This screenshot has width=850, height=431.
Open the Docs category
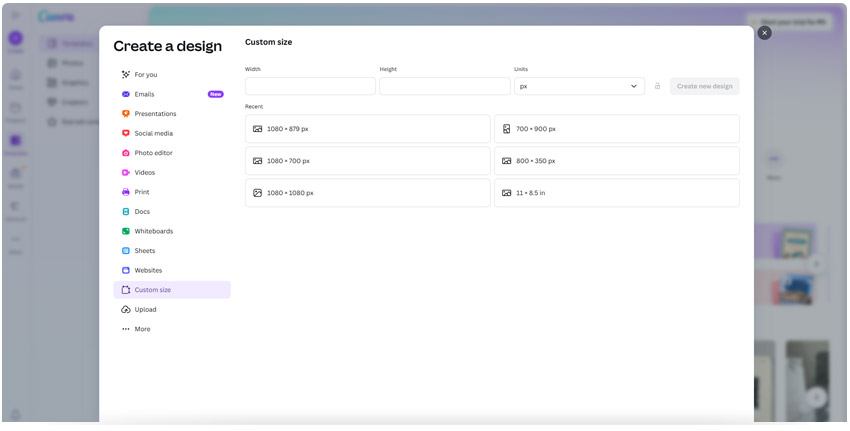[x=142, y=211]
